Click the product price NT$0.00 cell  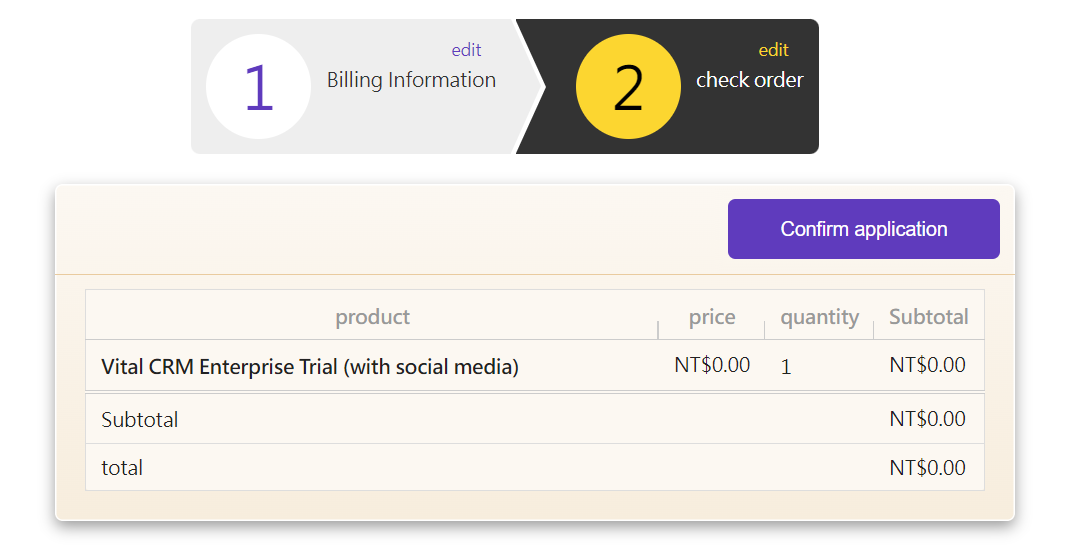click(x=712, y=365)
